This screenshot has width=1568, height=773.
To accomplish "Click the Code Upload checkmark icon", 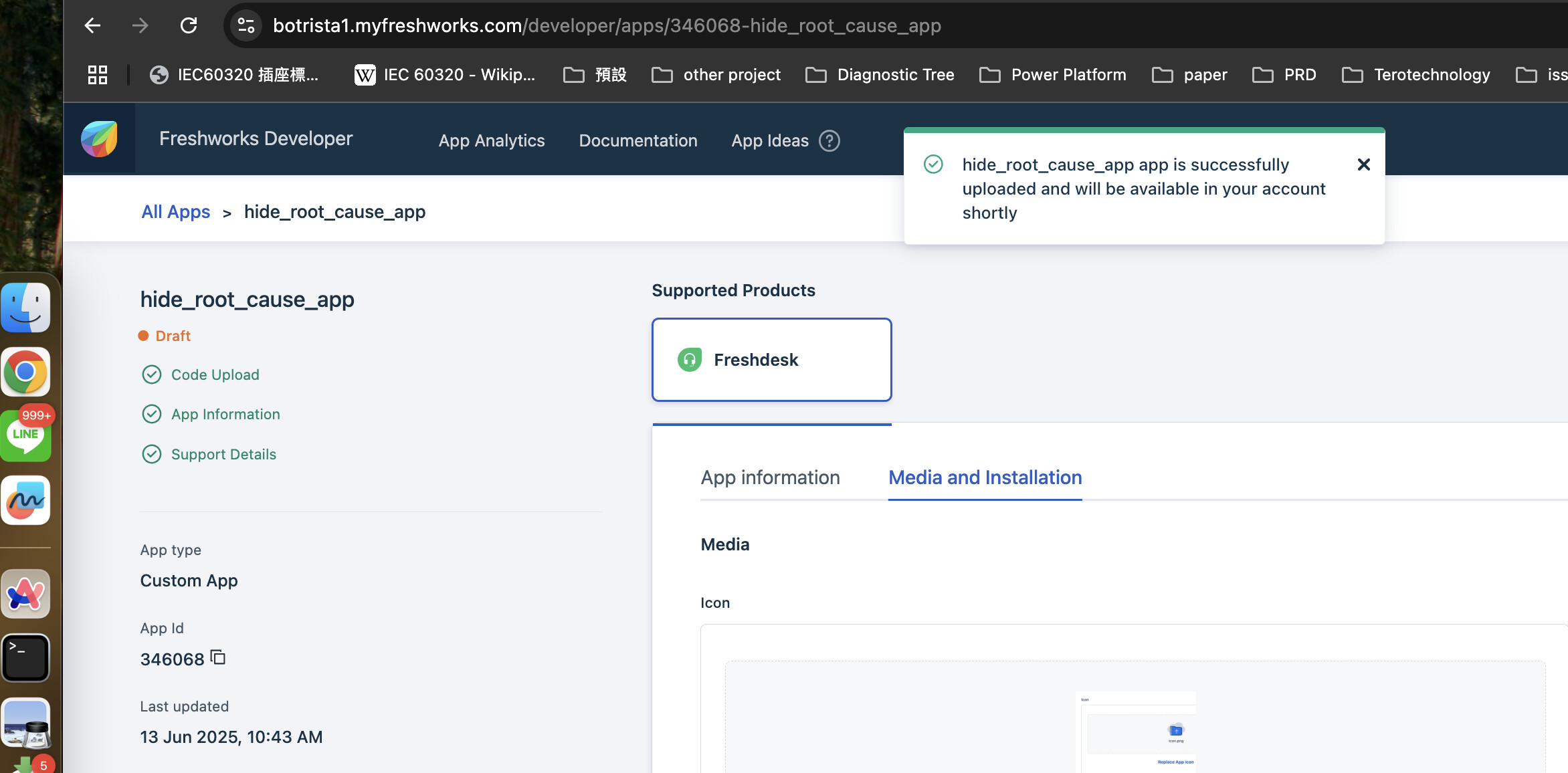I will click(x=152, y=374).
